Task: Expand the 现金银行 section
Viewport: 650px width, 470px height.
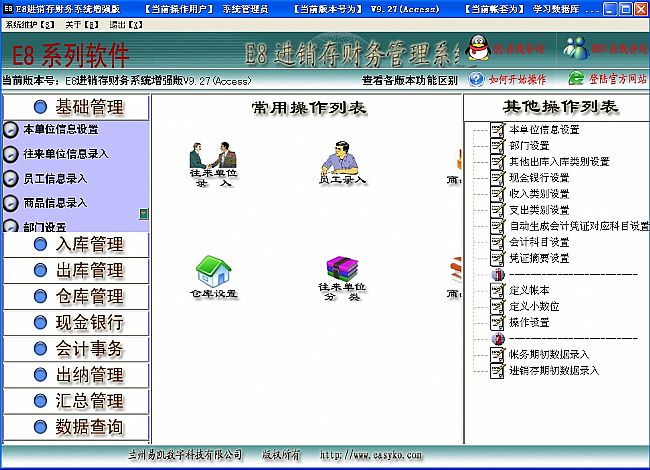Action: (76, 323)
